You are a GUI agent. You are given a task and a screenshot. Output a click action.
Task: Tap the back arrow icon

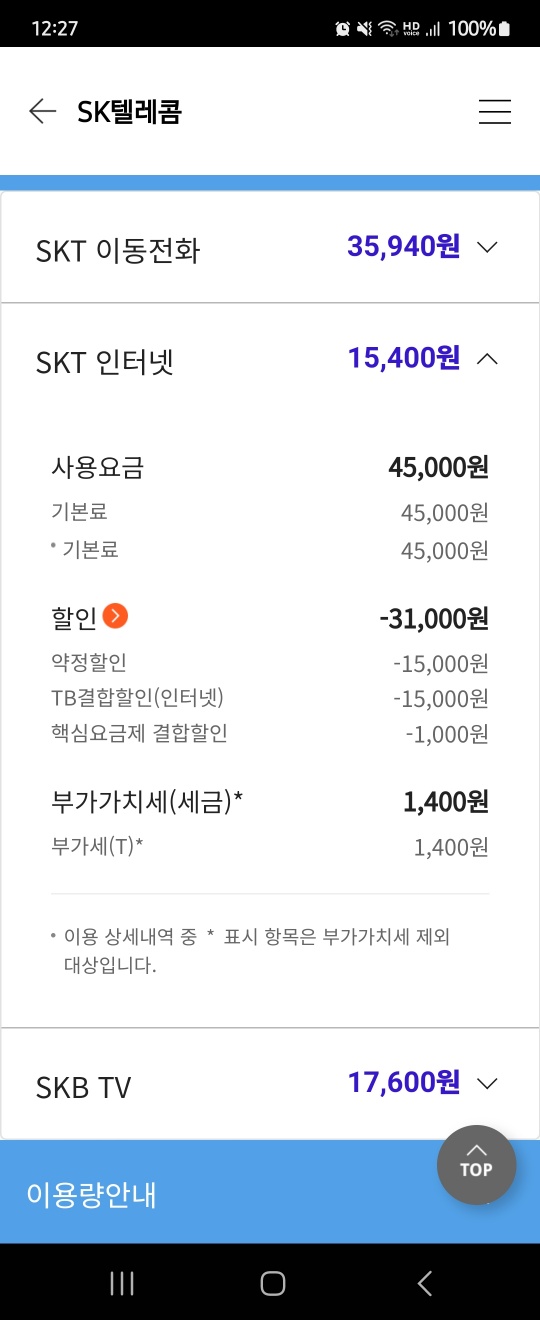pos(42,111)
